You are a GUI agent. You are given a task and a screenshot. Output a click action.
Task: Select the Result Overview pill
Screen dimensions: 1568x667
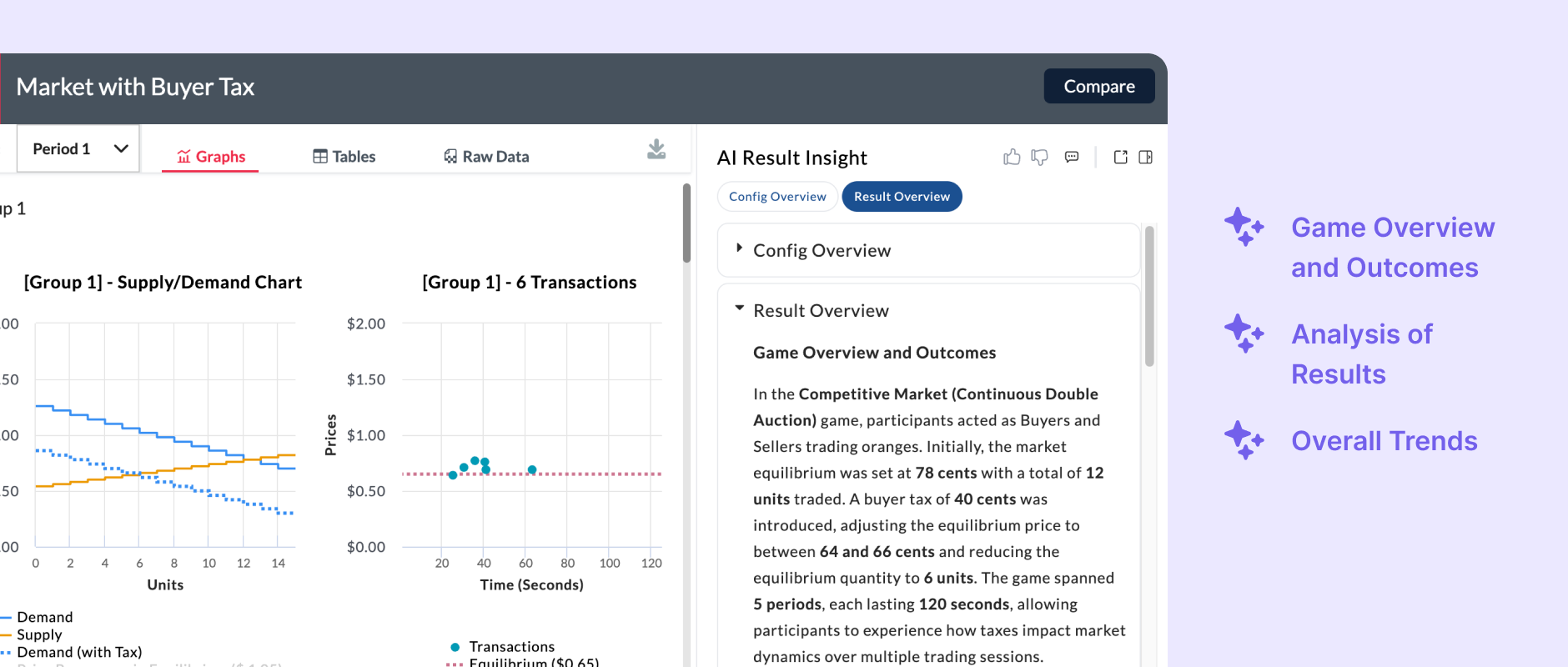click(902, 196)
